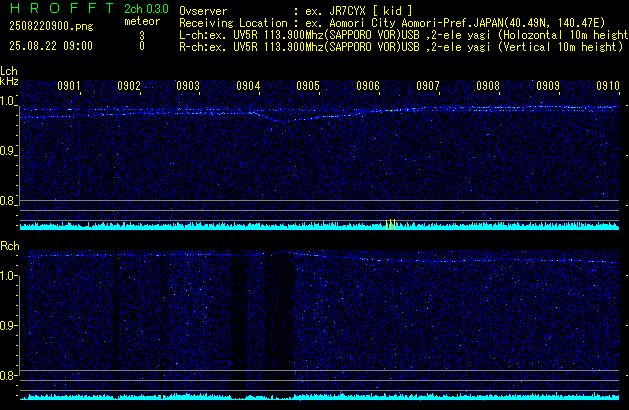Viewport: 629px width, 410px height.
Task: Click the Rch cyan signal level strip
Action: click(x=319, y=396)
